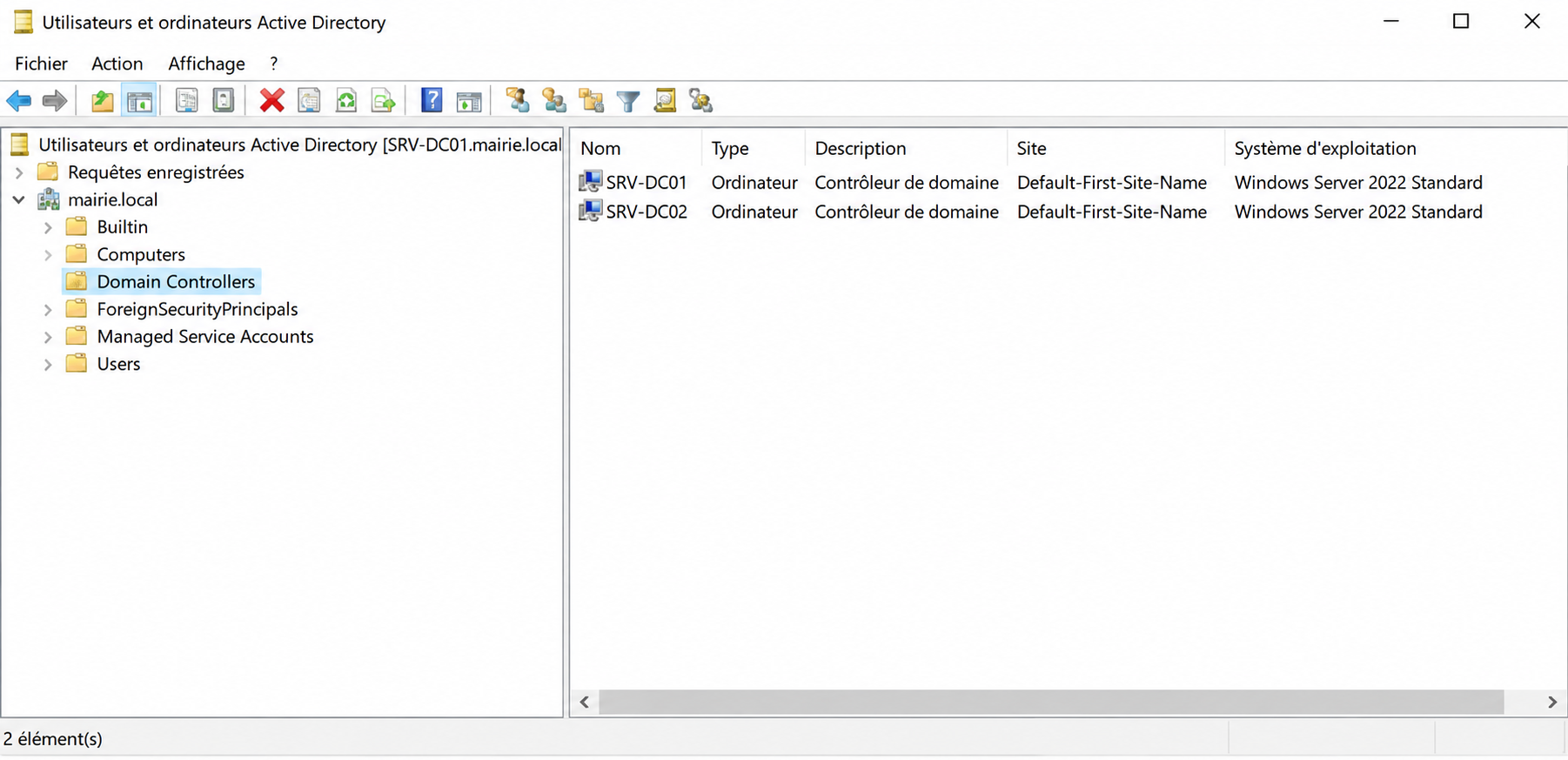Click the 2 élément(s) status bar text
The image size is (1568, 760).
pos(53,738)
